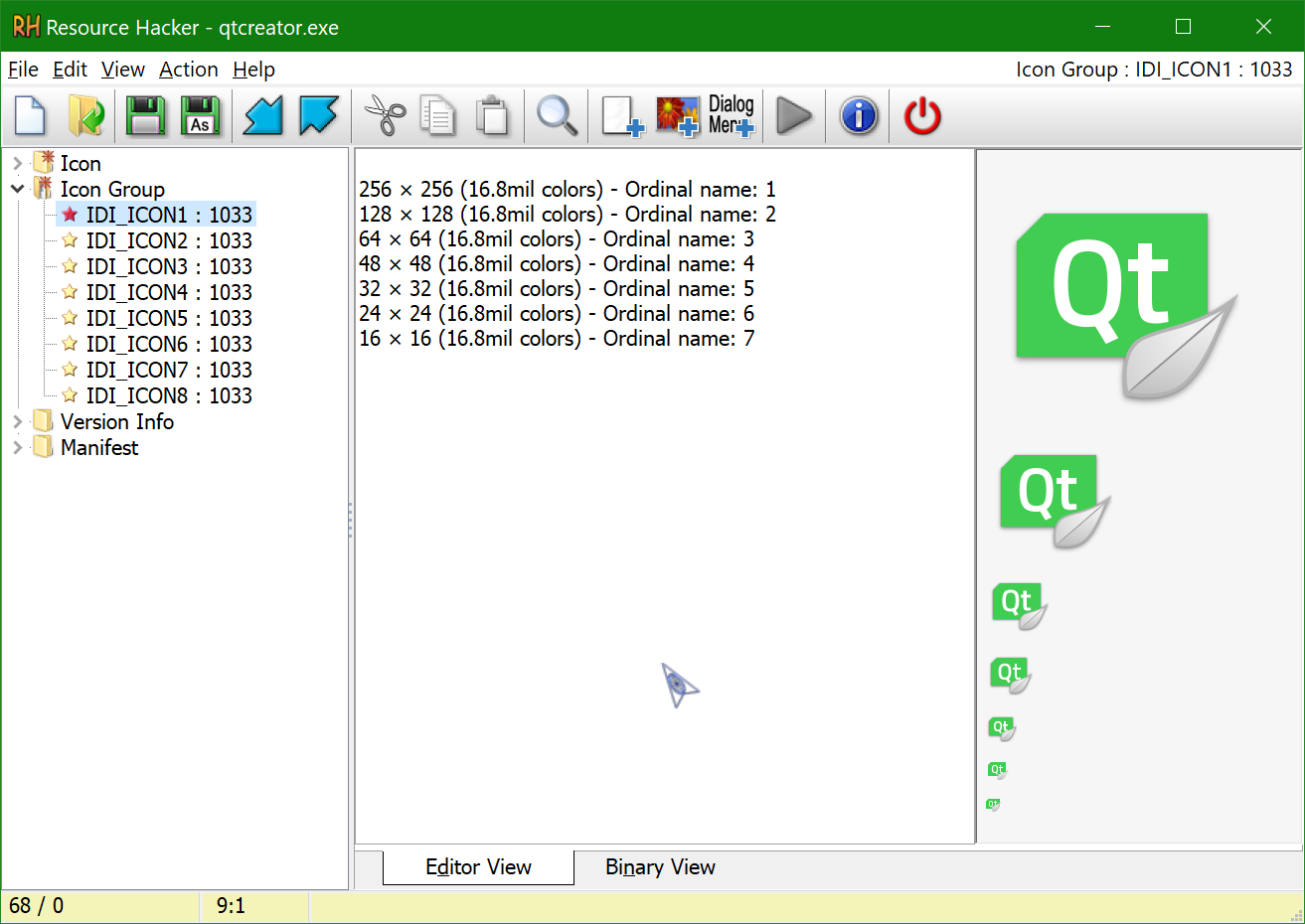1305x924 pixels.
Task: Click the 16 × 16 Ordinal name 7 line
Action: (x=557, y=338)
